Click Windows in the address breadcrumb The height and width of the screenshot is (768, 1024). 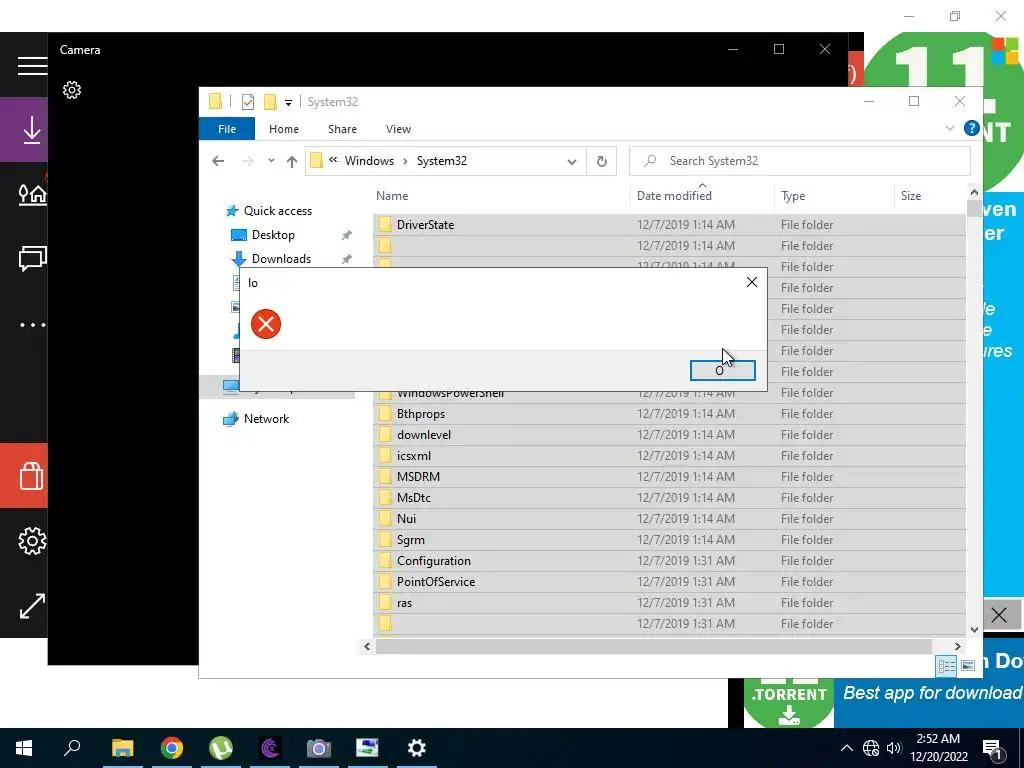click(x=369, y=161)
